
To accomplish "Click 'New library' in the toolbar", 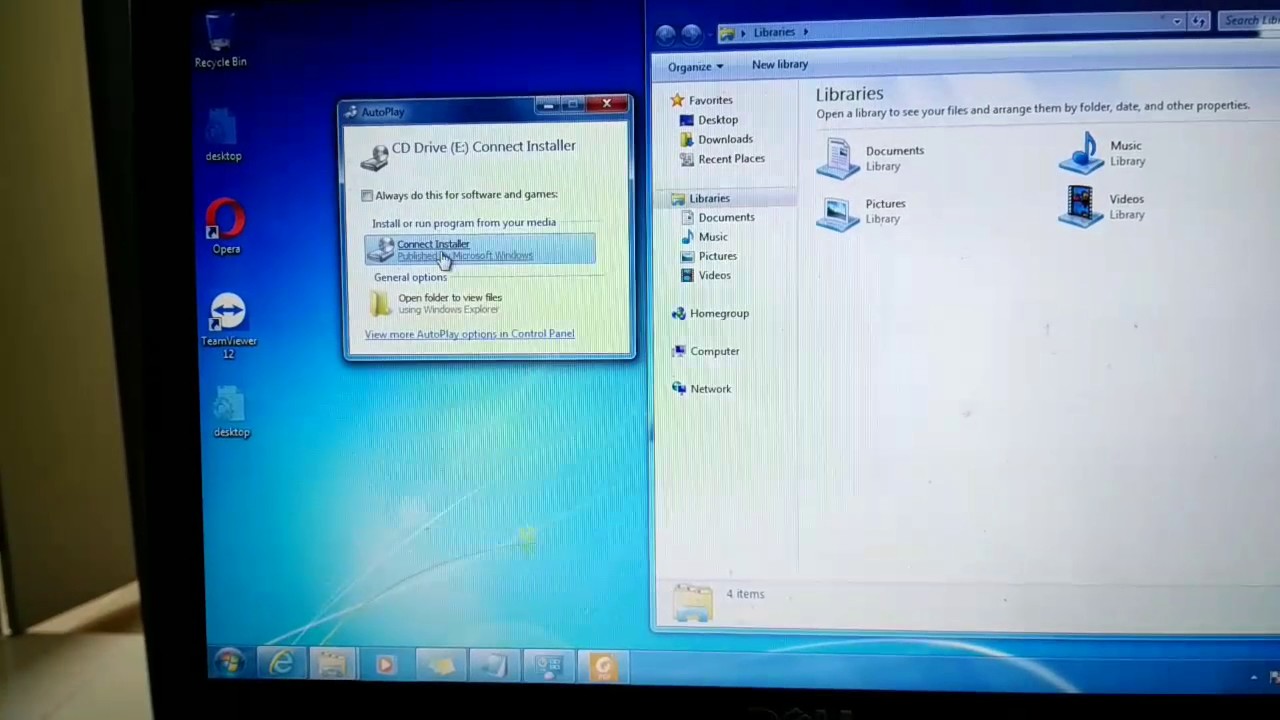I will tap(780, 64).
